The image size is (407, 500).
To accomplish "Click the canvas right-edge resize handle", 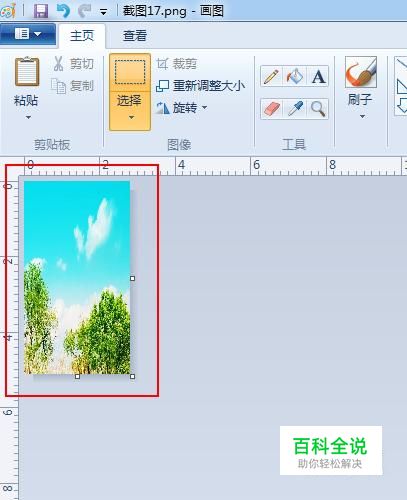I will pos(133,278).
